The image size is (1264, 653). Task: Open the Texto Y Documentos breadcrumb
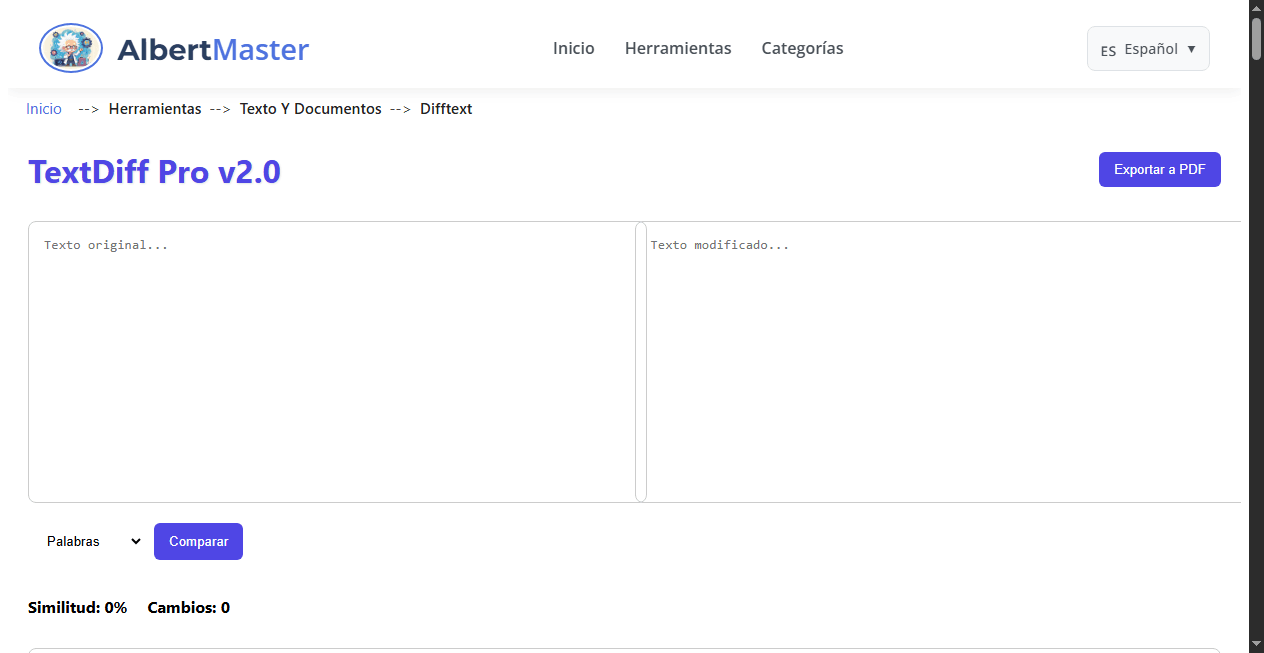pos(310,108)
